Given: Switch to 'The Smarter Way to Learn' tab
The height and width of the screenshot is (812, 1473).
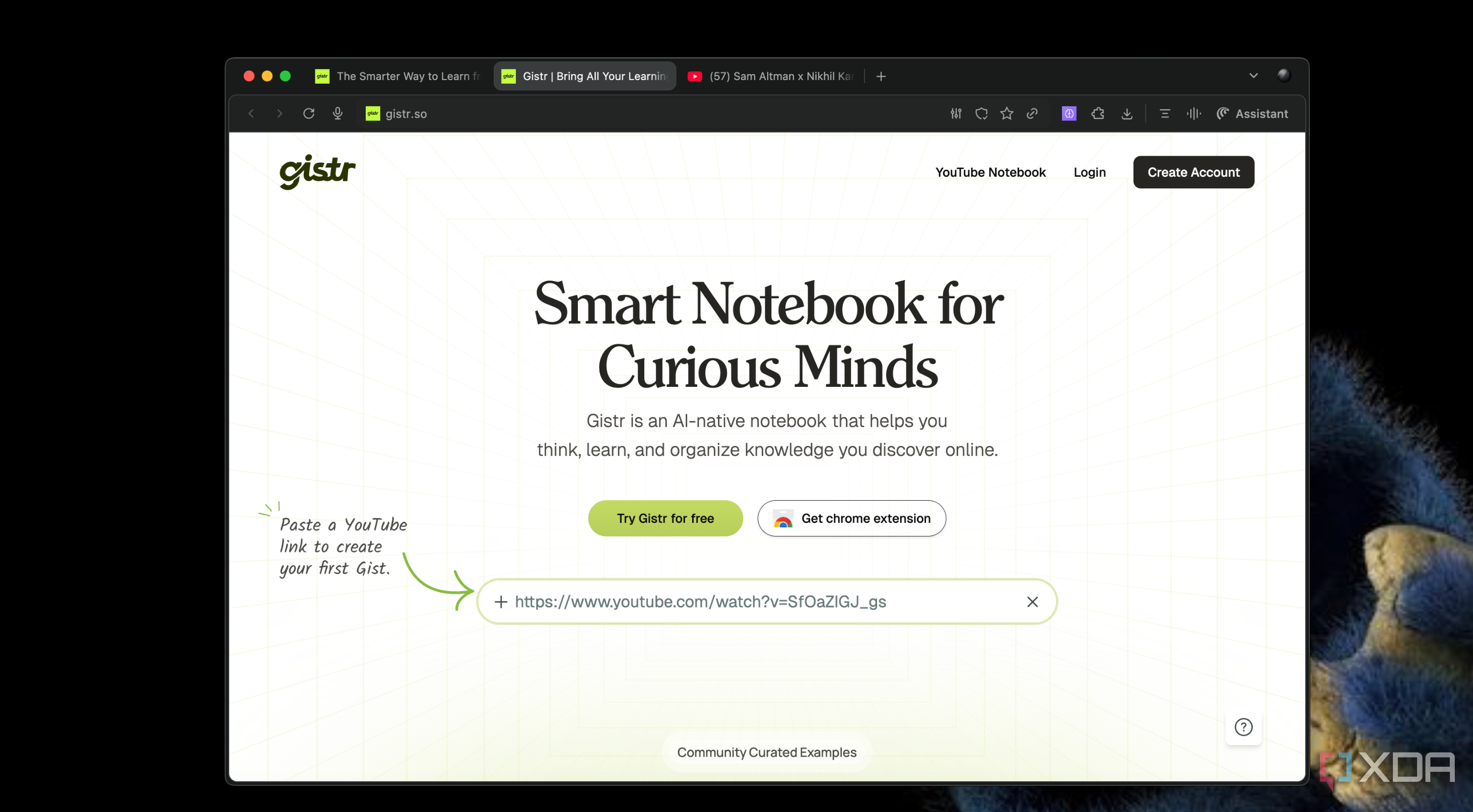Looking at the screenshot, I should pos(398,76).
